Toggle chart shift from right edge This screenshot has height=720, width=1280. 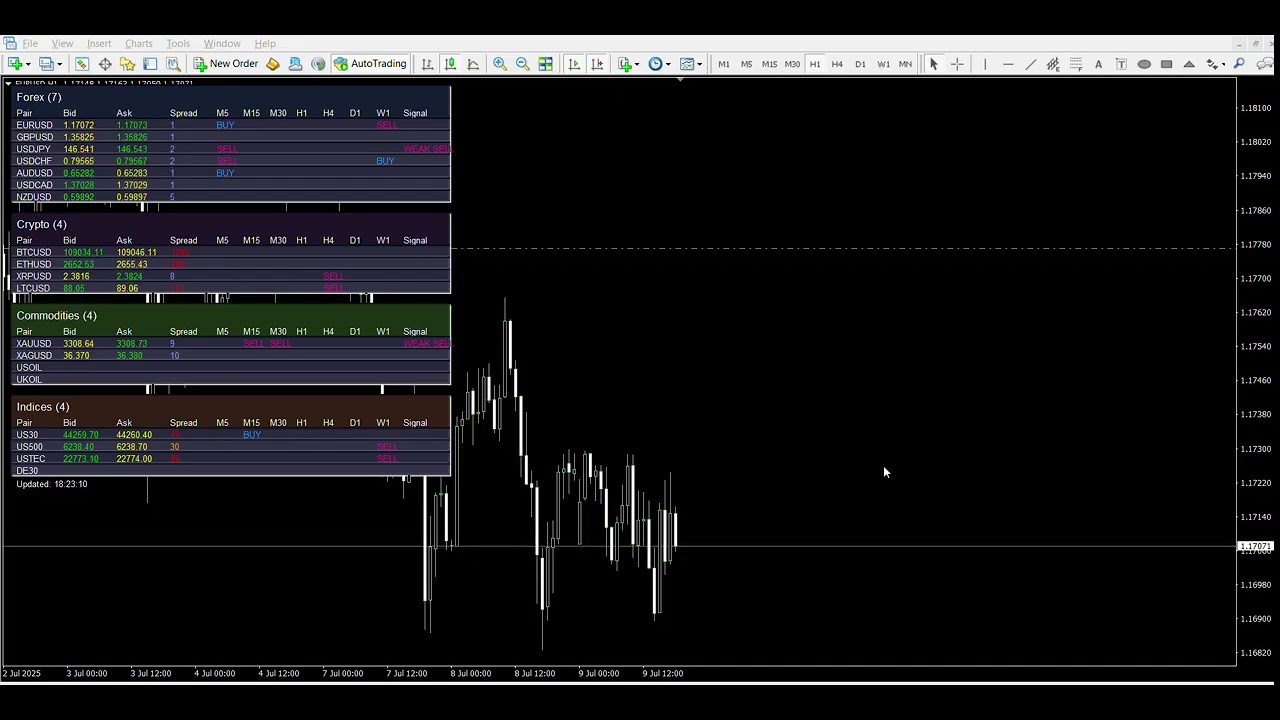point(597,64)
